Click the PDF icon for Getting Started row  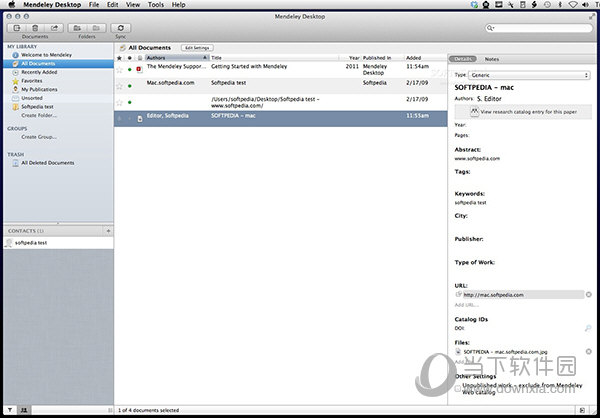(x=139, y=69)
